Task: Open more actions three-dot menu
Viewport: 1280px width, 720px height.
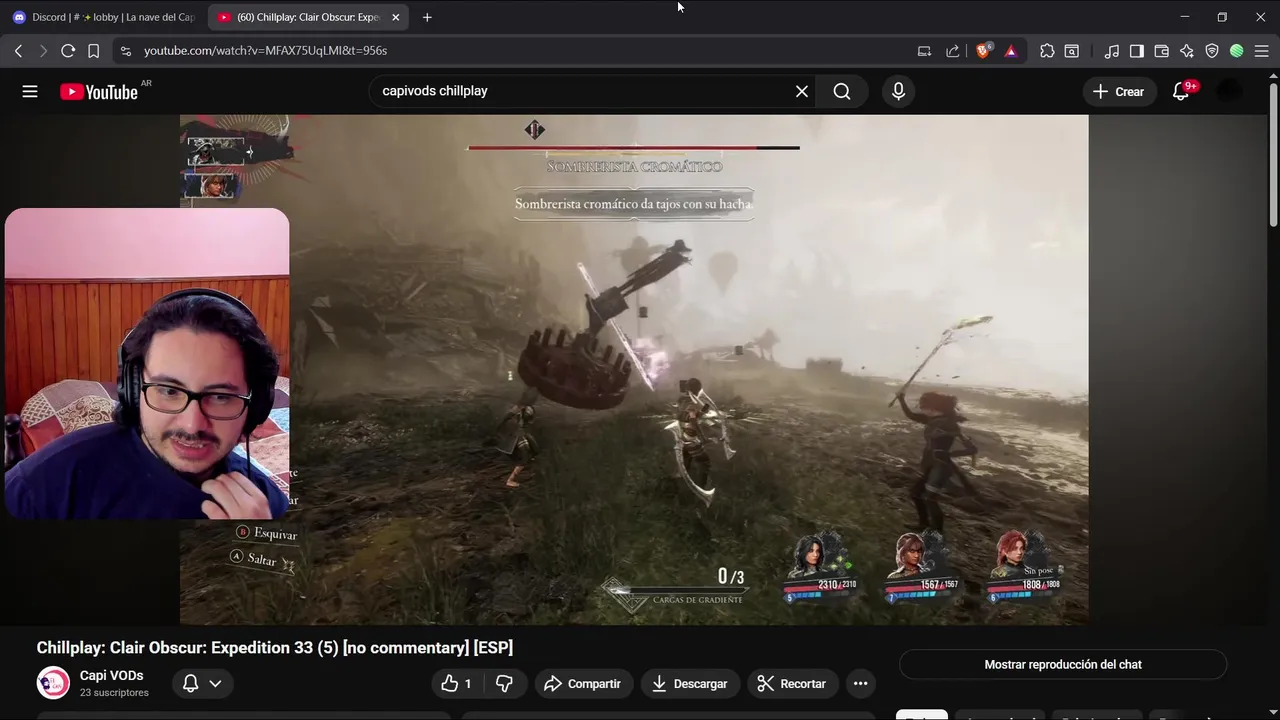Action: (860, 684)
